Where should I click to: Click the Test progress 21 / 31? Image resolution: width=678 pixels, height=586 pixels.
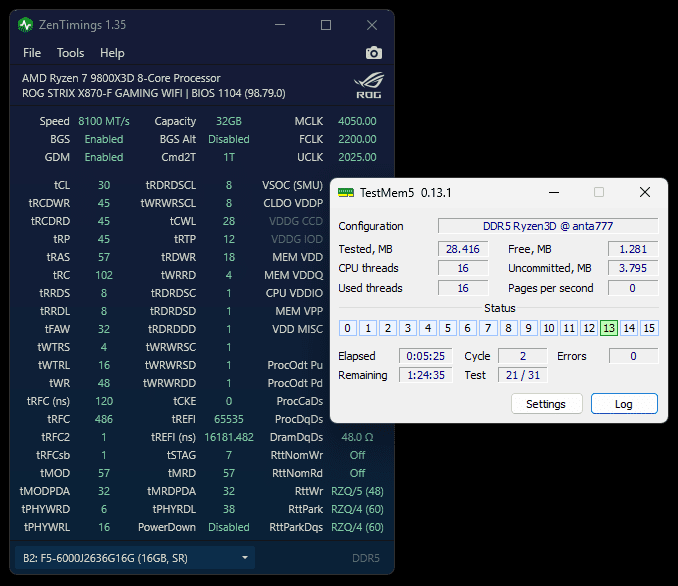coord(523,375)
